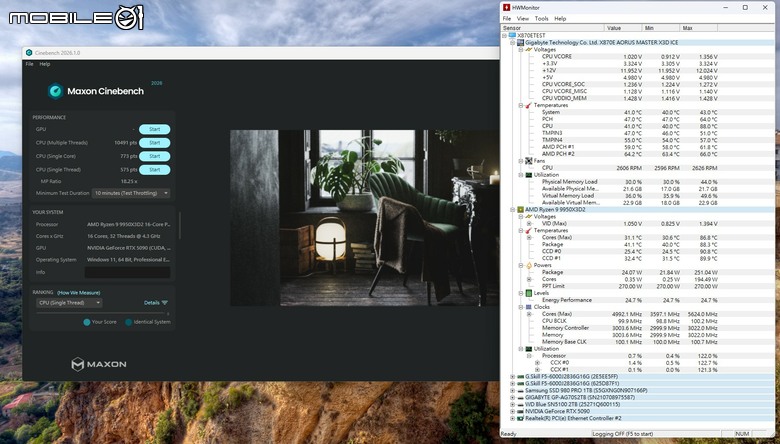Open the Cinebench Help menu
This screenshot has width=780, height=444.
pyautogui.click(x=45, y=64)
